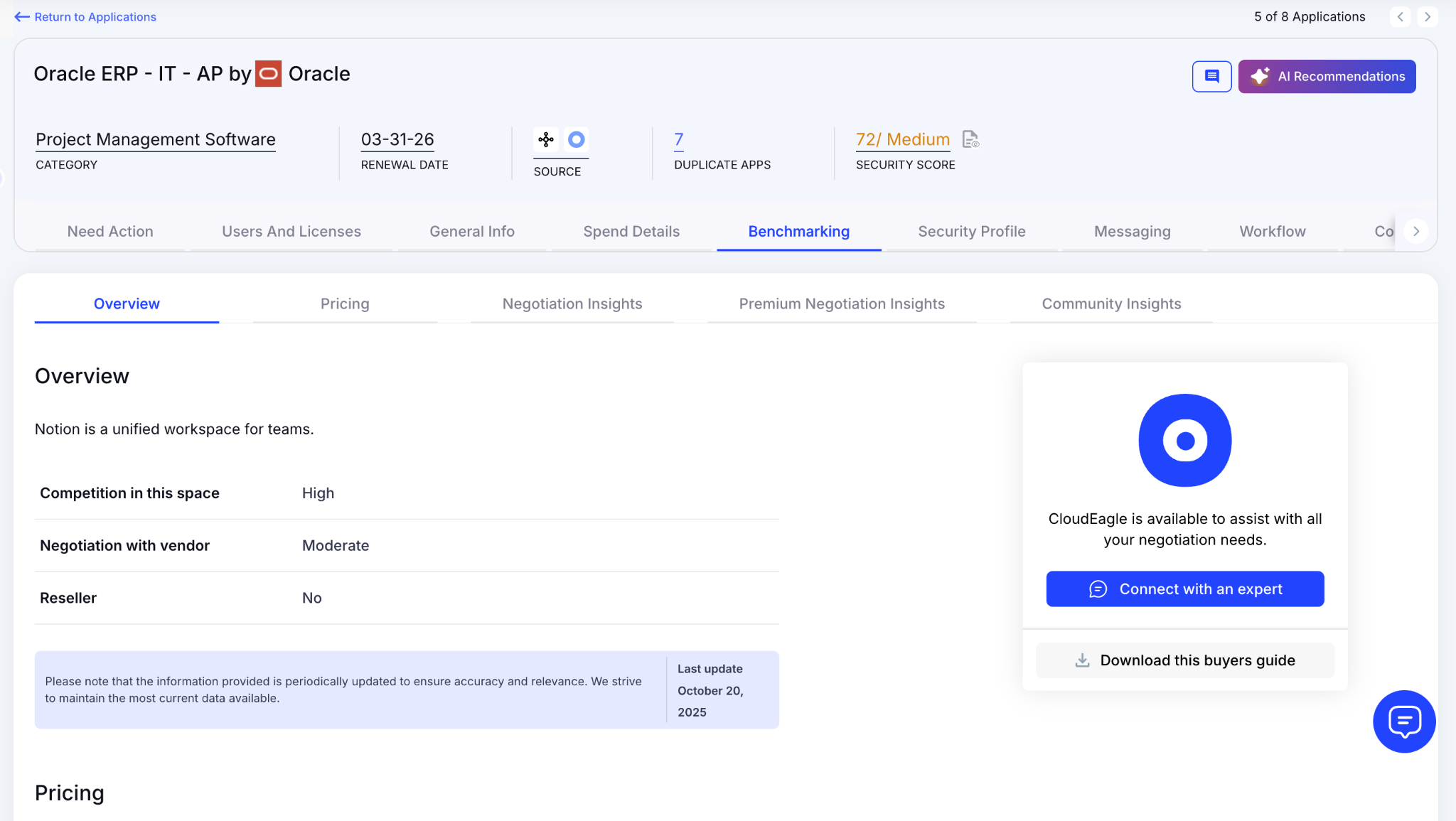
Task: Go to previous application arrow
Action: [1400, 16]
